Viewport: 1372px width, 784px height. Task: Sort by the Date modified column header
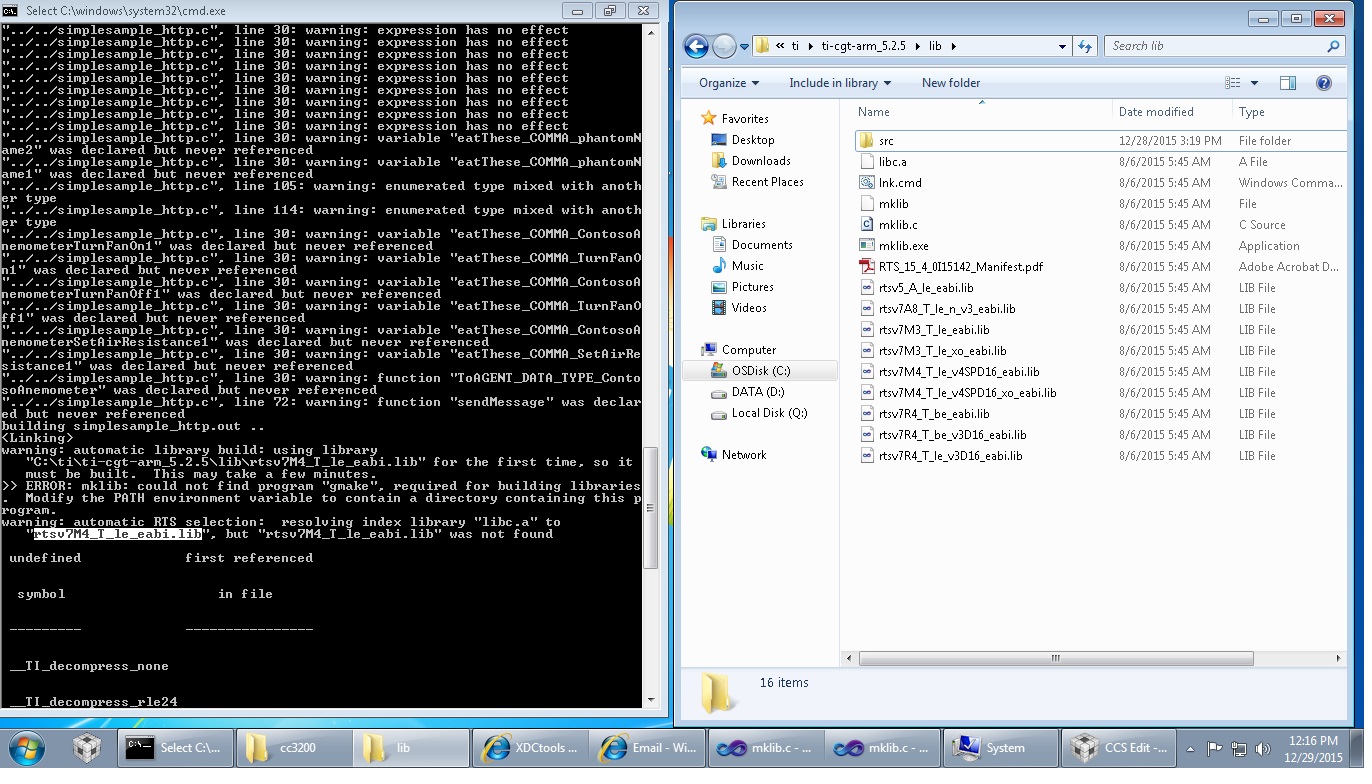pos(1171,112)
